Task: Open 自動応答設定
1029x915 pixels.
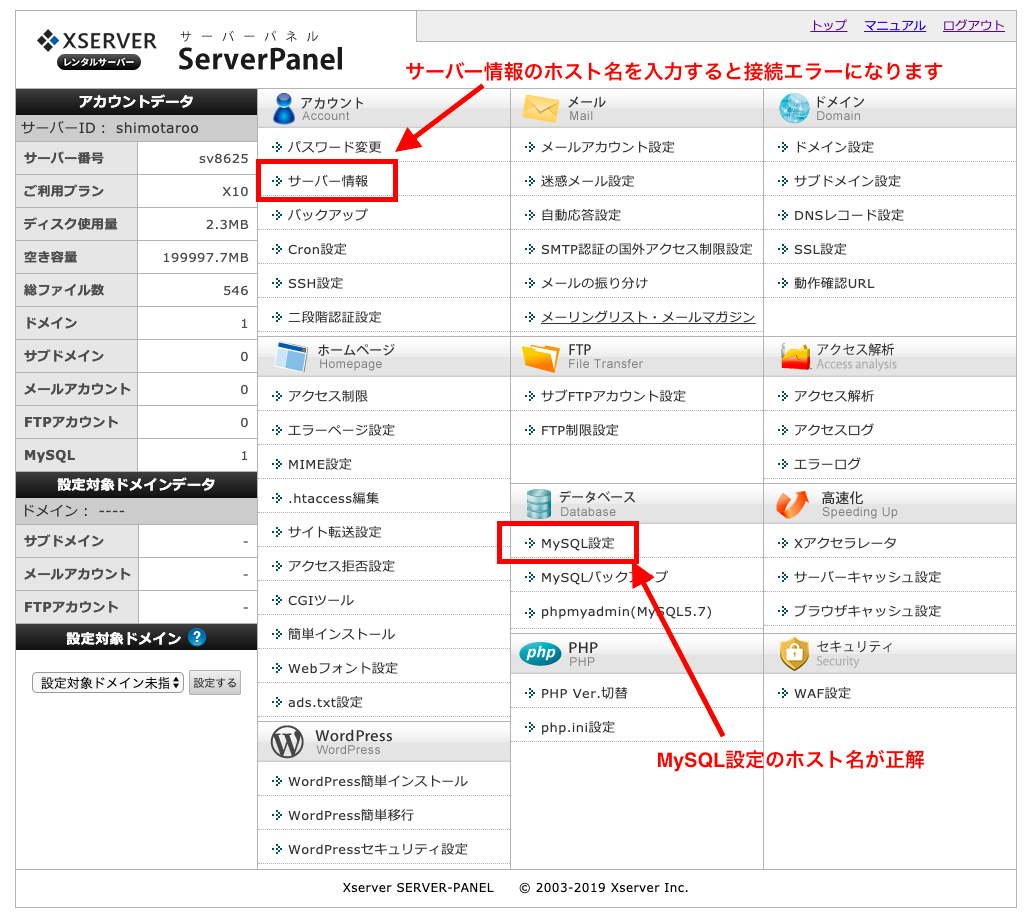Action: 580,215
